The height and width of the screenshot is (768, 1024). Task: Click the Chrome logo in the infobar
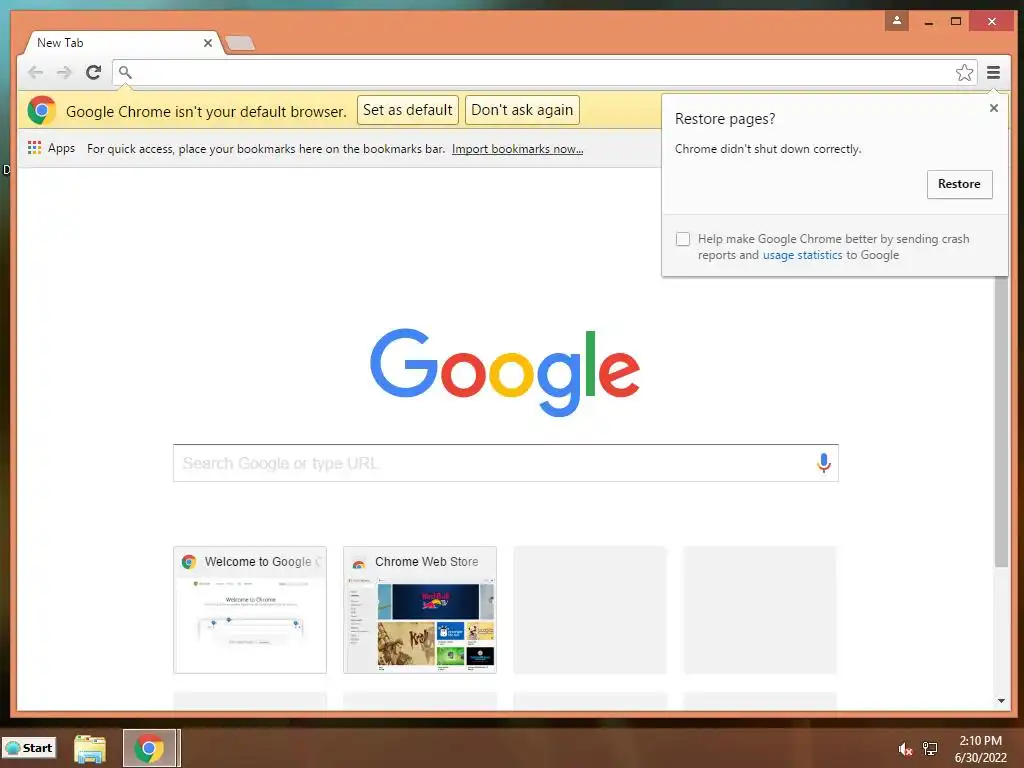click(41, 110)
